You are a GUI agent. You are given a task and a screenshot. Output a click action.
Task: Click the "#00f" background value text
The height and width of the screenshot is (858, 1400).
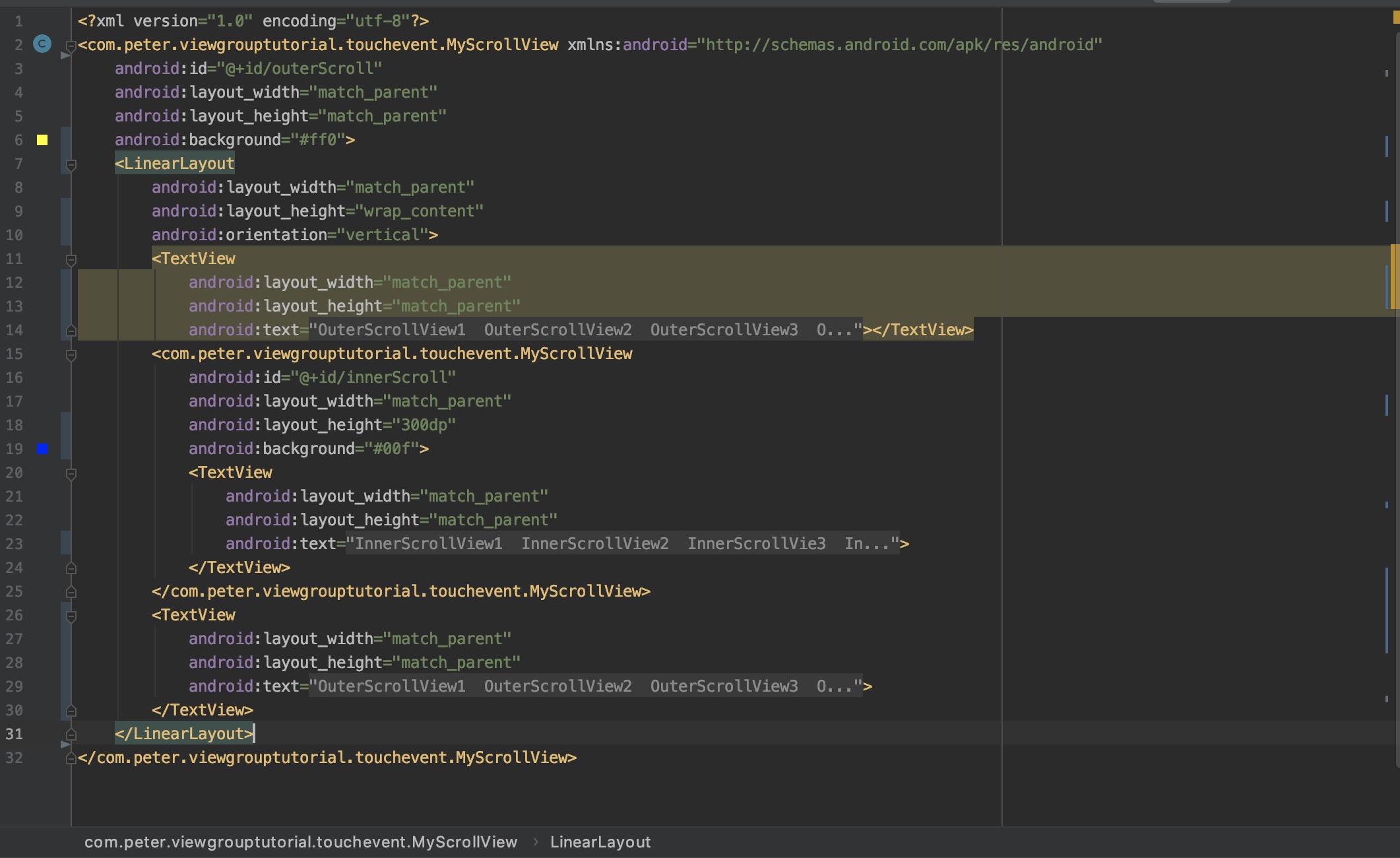point(392,449)
